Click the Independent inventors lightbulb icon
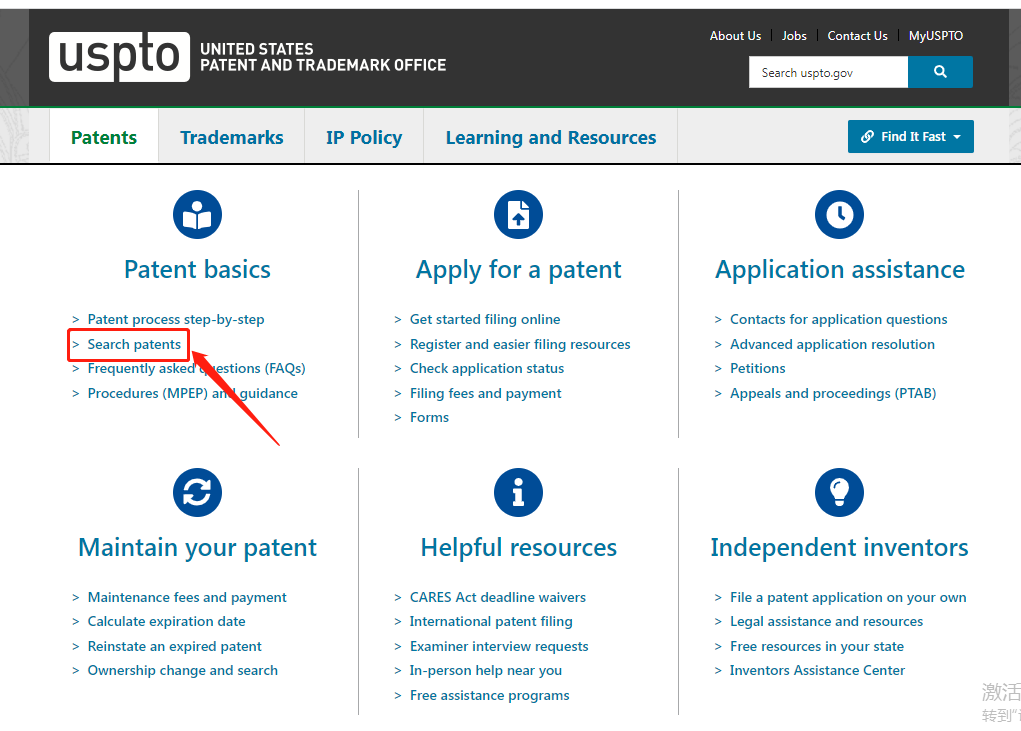 pos(839,493)
